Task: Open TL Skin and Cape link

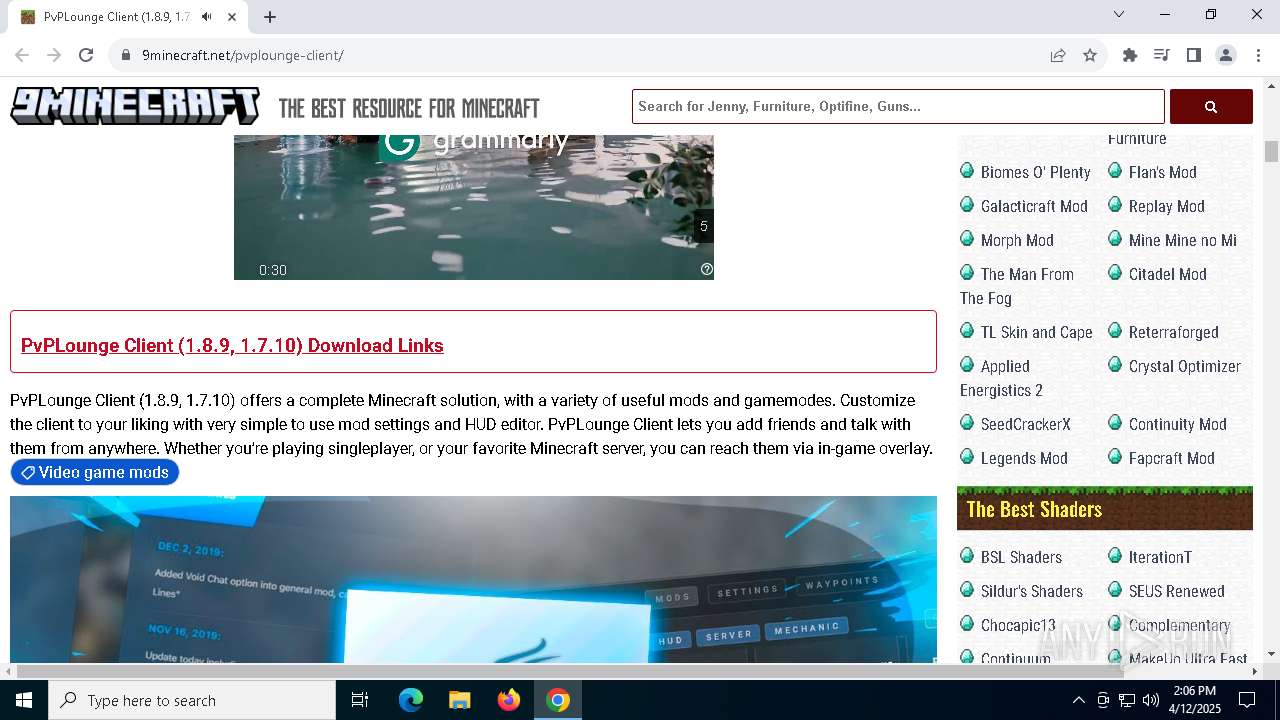Action: (x=1036, y=332)
